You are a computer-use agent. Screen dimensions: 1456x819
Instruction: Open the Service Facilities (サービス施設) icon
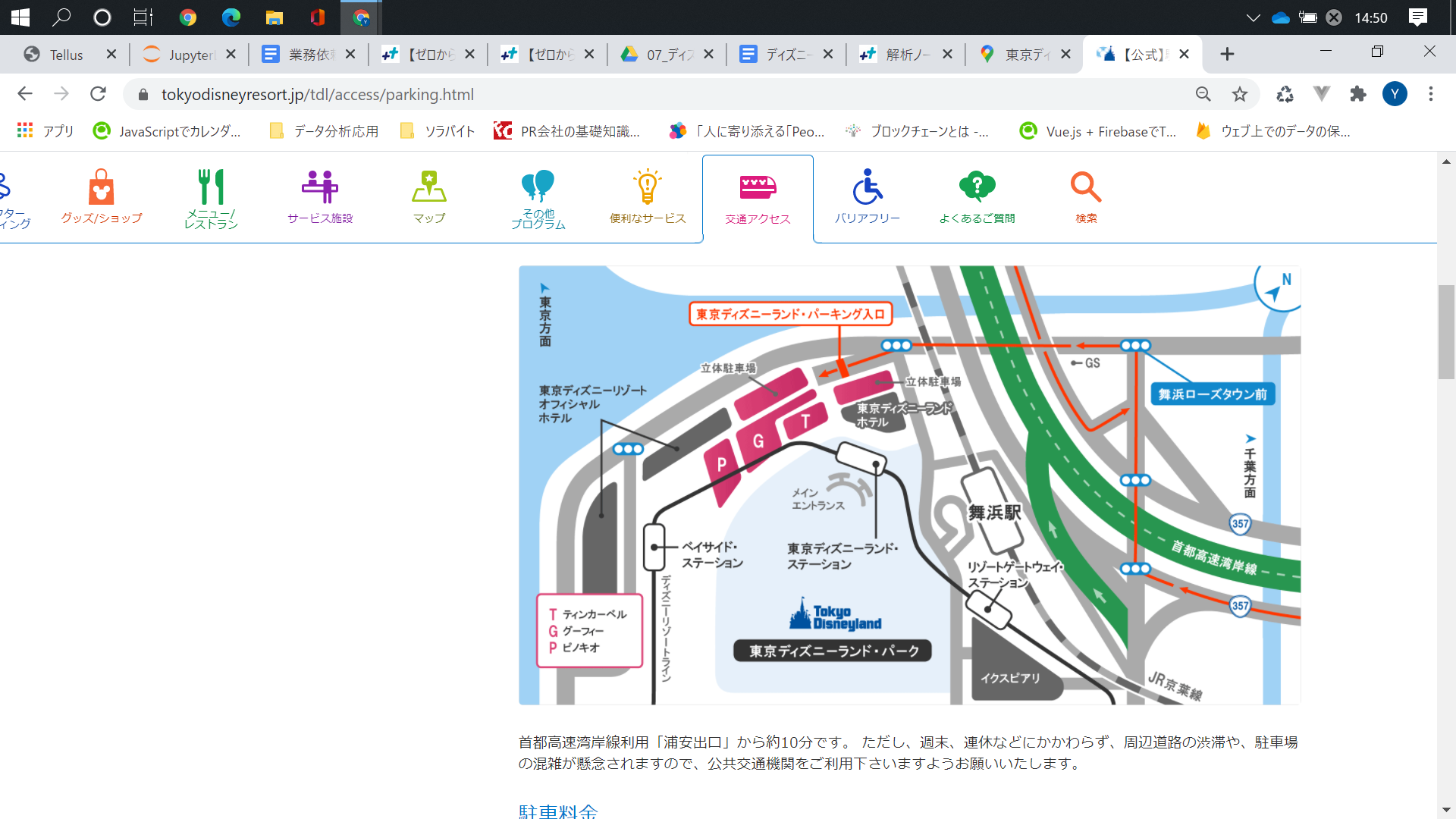click(320, 197)
